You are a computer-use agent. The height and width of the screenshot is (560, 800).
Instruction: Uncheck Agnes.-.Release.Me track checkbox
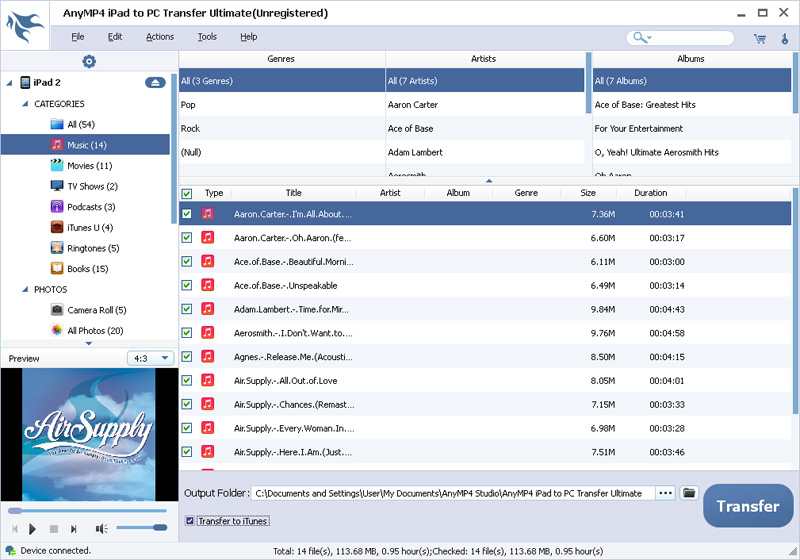(187, 357)
